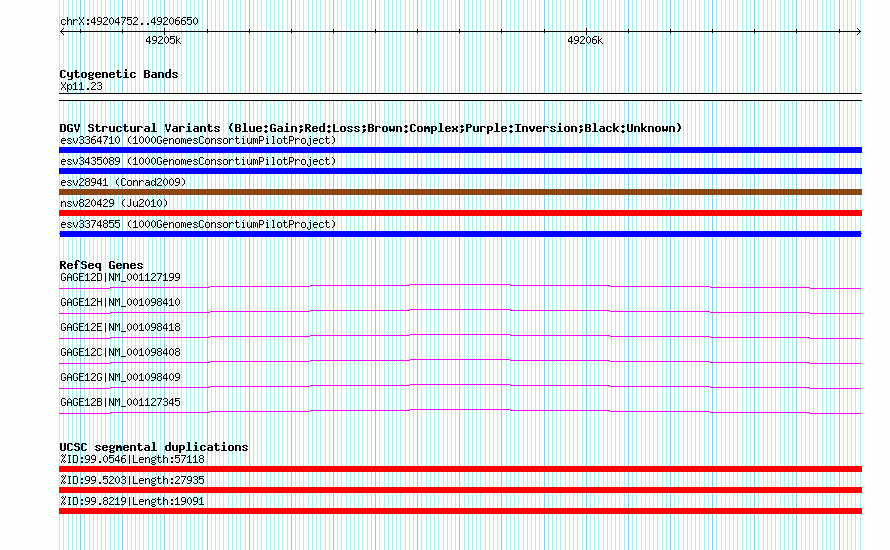Screen dimensions: 890x550
Task: Click gene label GAGE12C|NM_001098408
Action: [x=120, y=352]
